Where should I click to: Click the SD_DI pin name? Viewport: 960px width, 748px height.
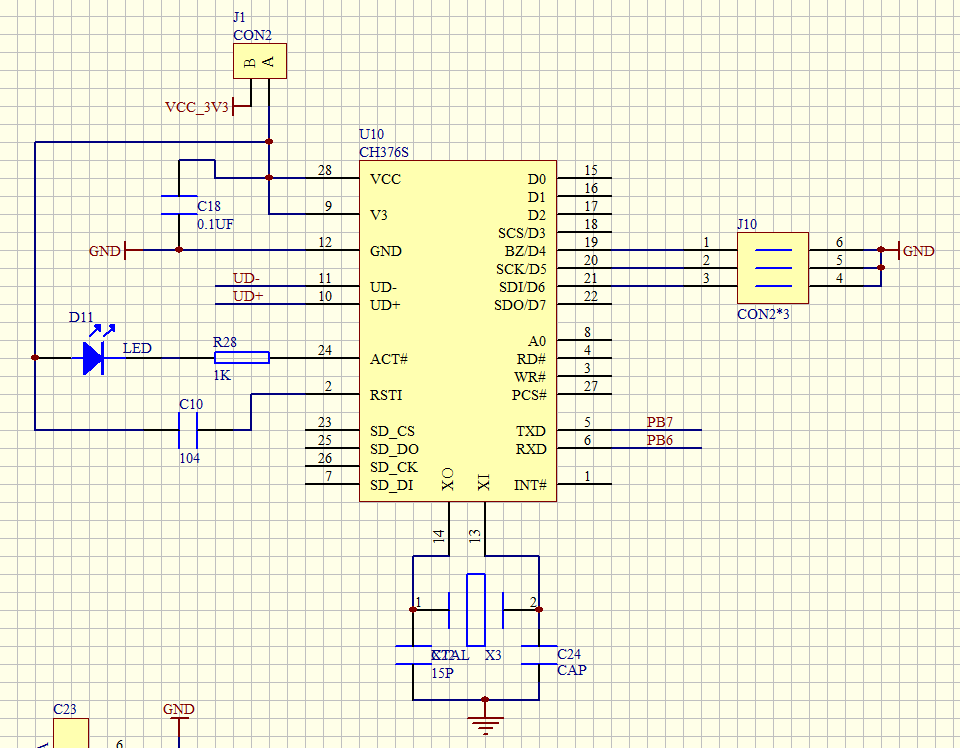pos(391,485)
